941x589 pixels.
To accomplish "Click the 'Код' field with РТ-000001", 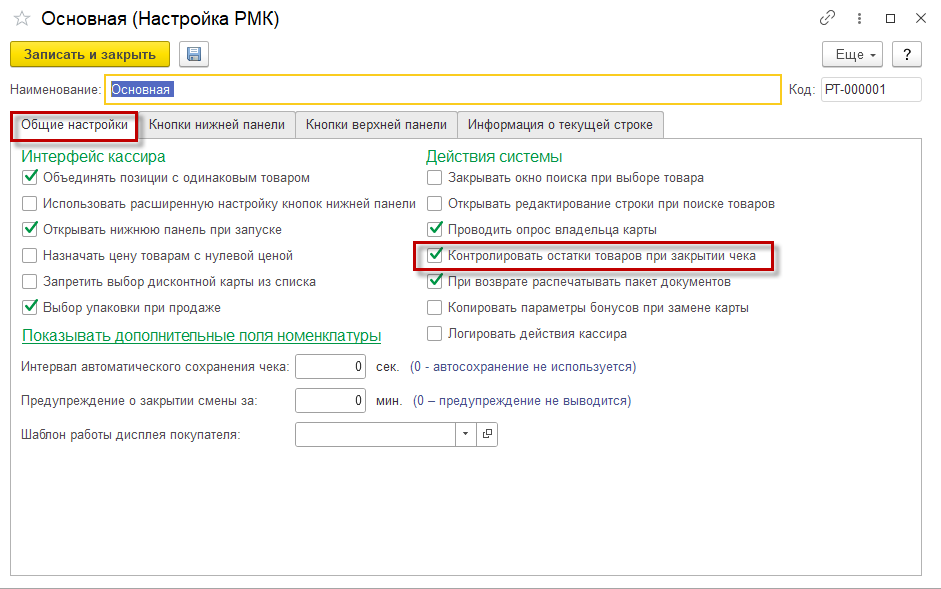I will [856, 89].
